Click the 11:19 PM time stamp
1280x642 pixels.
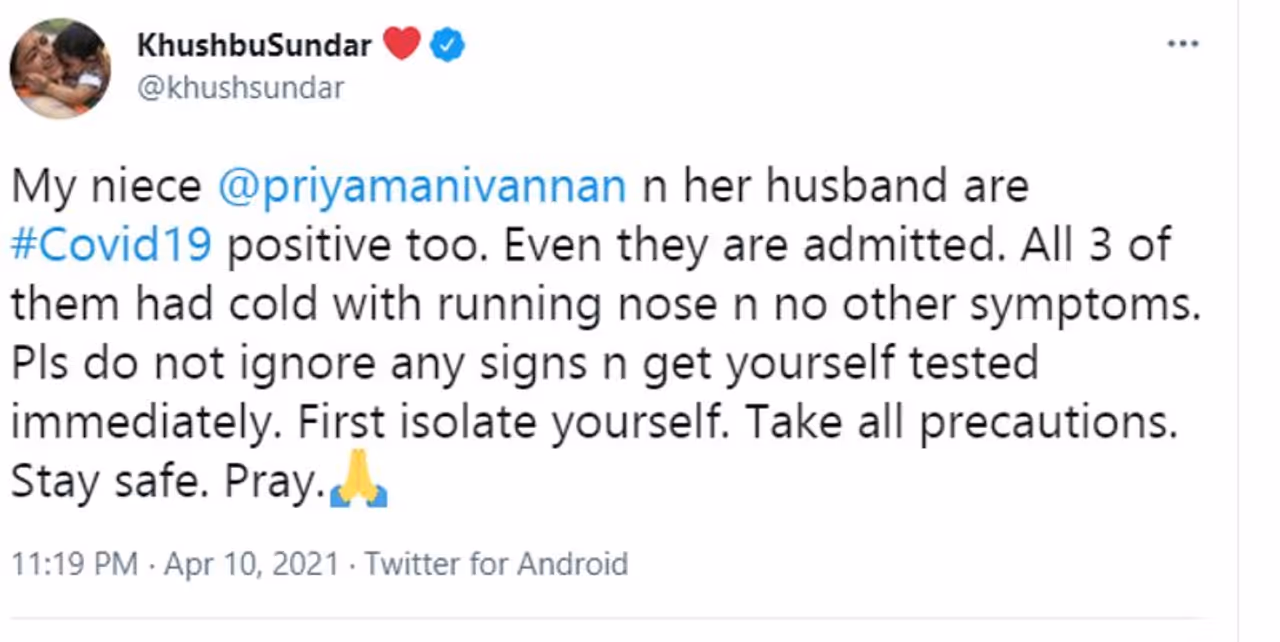point(73,564)
